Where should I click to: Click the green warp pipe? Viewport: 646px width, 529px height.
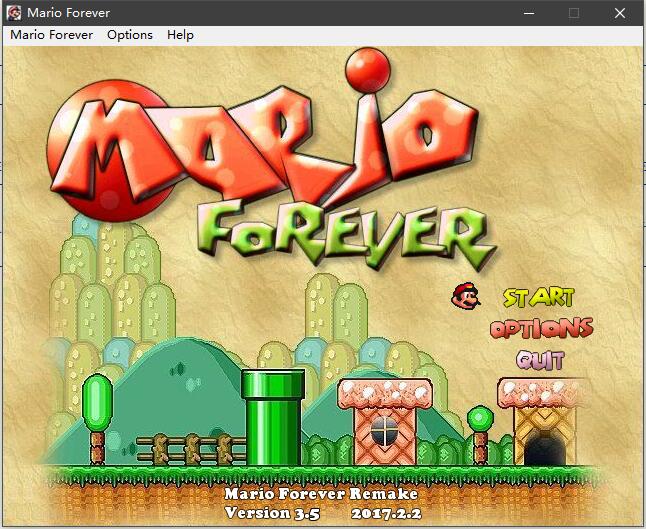[273, 417]
